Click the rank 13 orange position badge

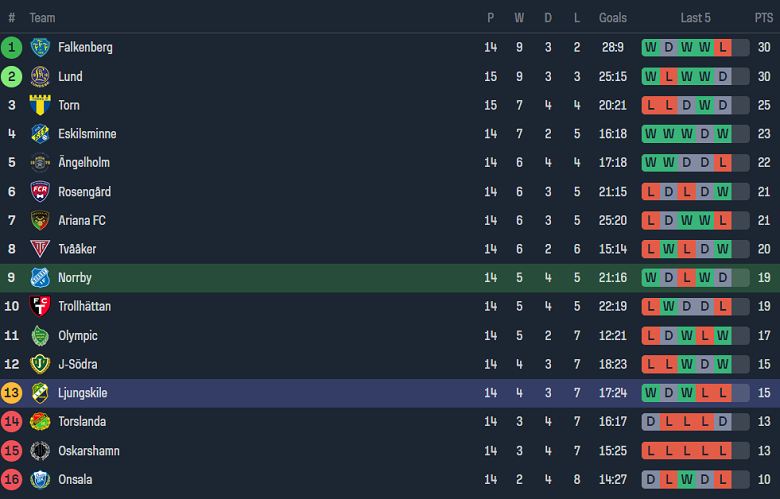[x=12, y=393]
